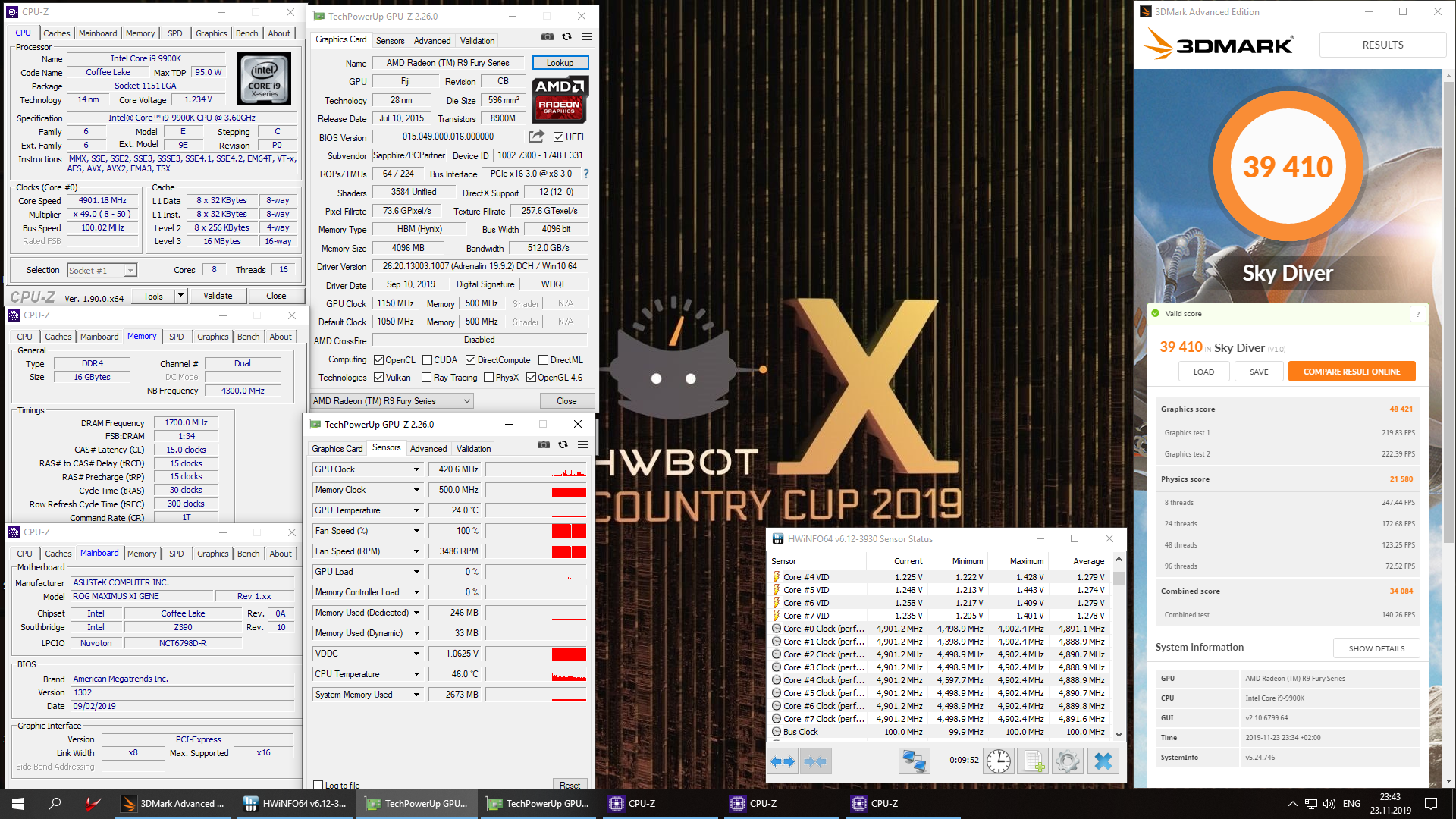The width and height of the screenshot is (1456, 819).
Task: Click the BIOS share/export icon in GPU-Z
Action: coord(536,136)
